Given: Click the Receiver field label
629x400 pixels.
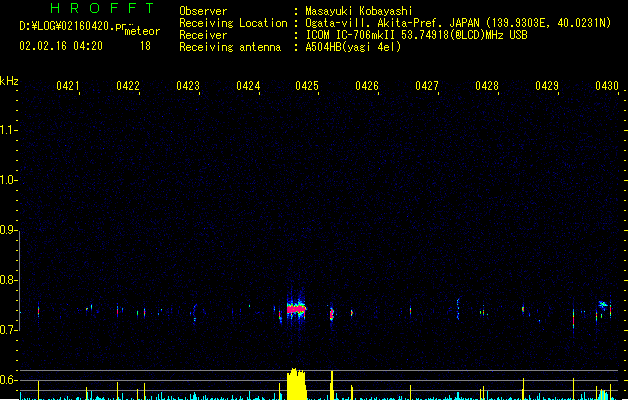Looking at the screenshot, I should [203, 35].
